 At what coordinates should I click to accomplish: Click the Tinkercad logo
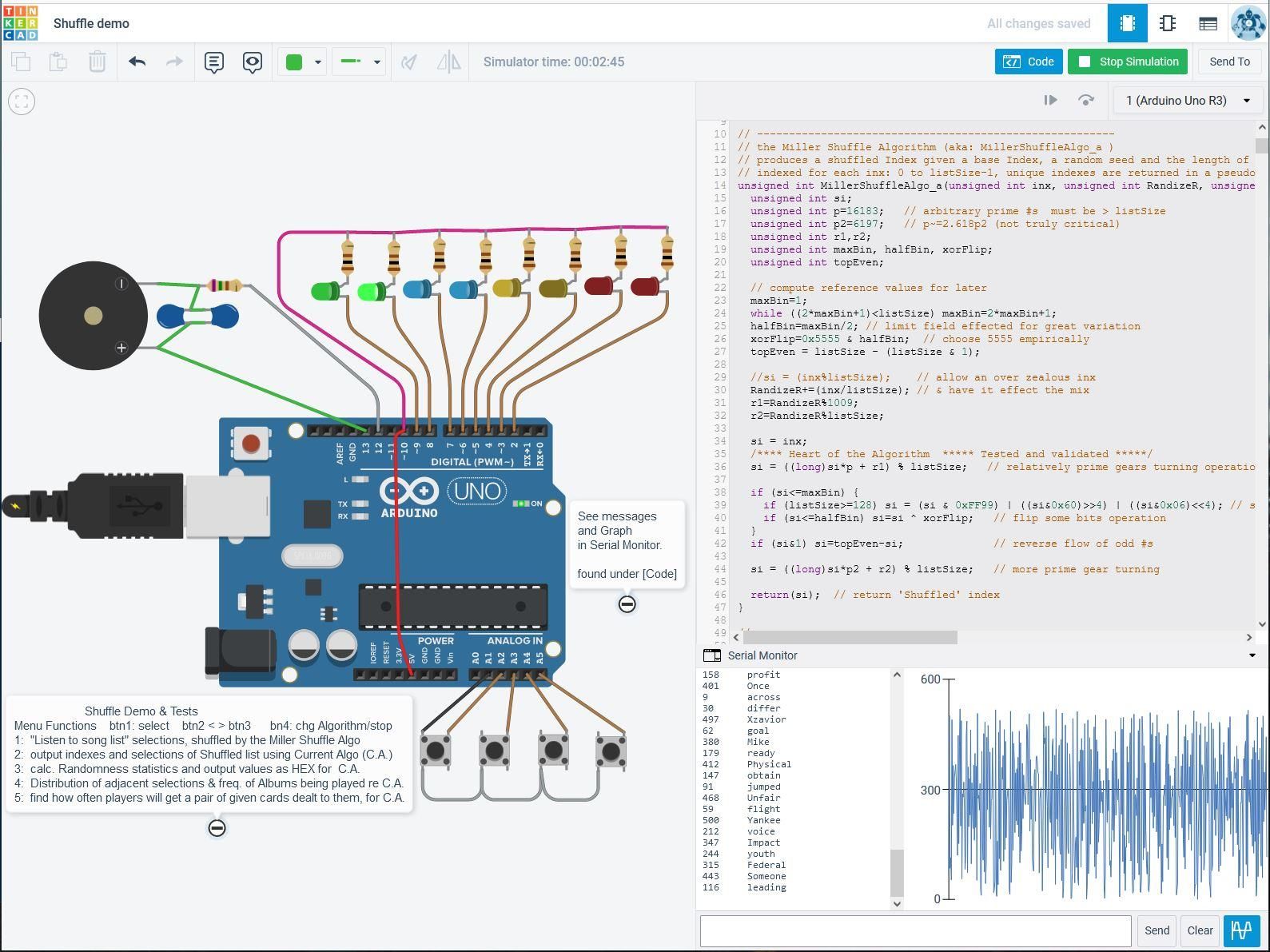click(21, 23)
